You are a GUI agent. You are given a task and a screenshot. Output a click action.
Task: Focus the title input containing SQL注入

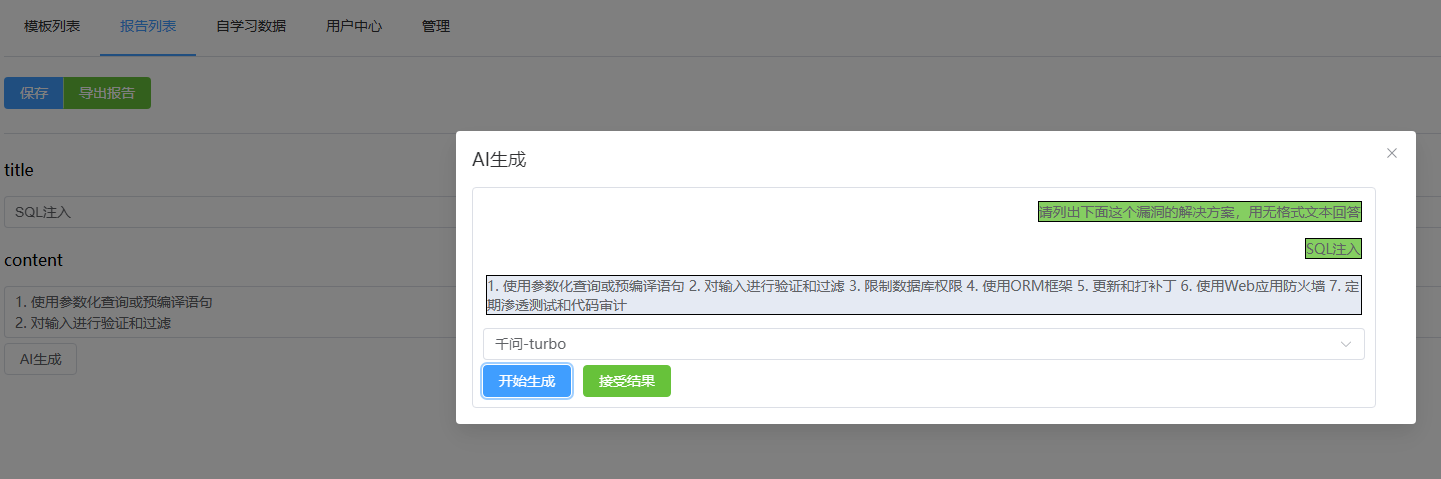[x=228, y=212]
